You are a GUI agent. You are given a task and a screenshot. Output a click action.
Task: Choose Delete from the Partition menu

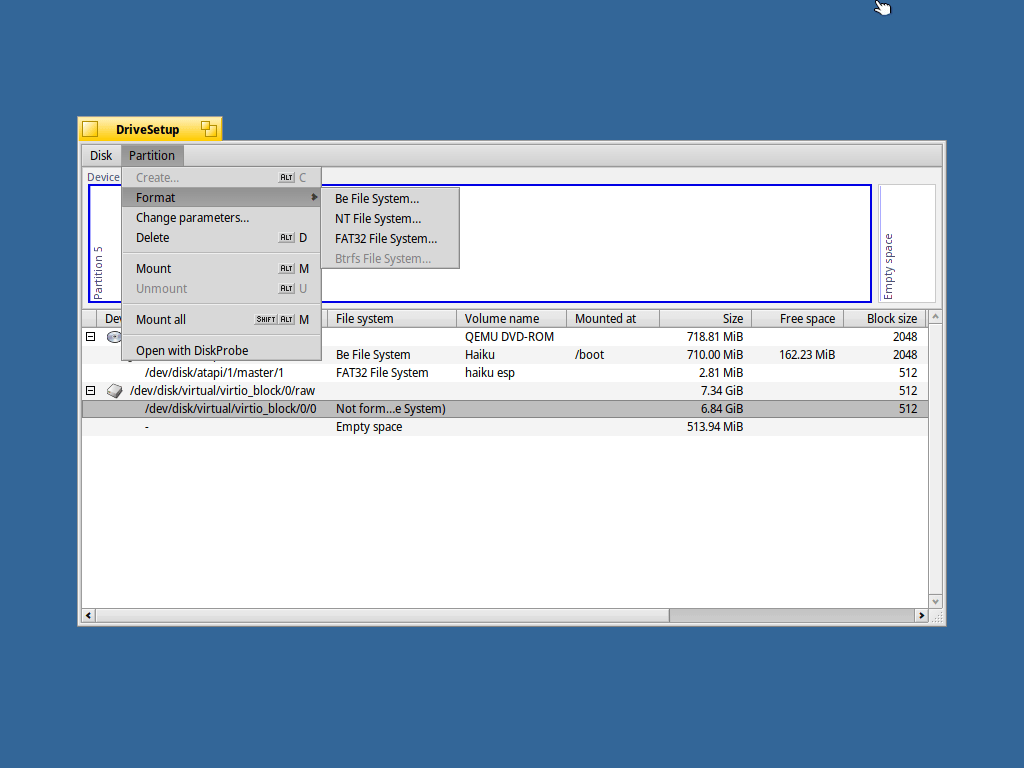coord(221,238)
